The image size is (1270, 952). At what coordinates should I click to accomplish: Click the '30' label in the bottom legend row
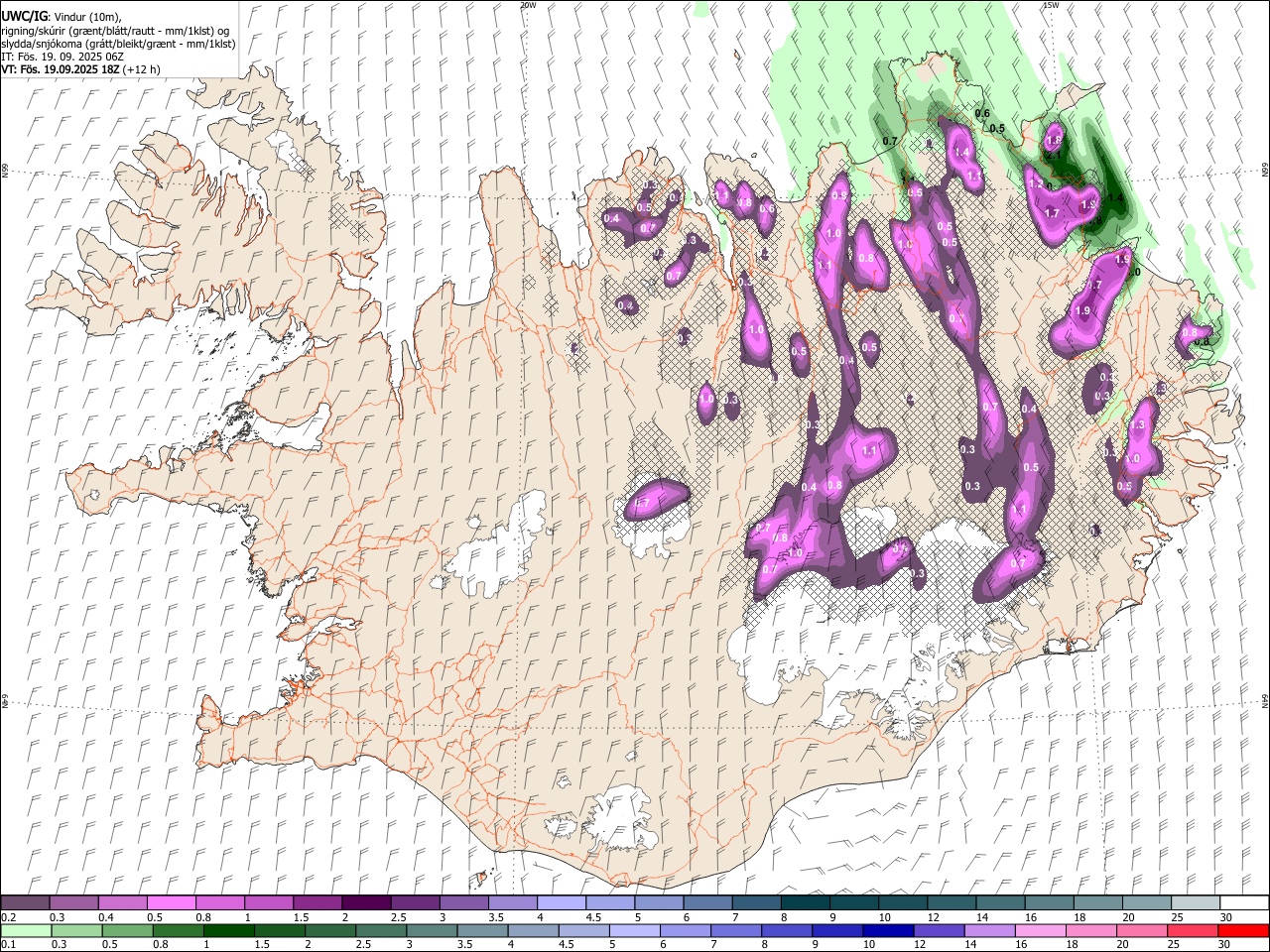pyautogui.click(x=1223, y=945)
